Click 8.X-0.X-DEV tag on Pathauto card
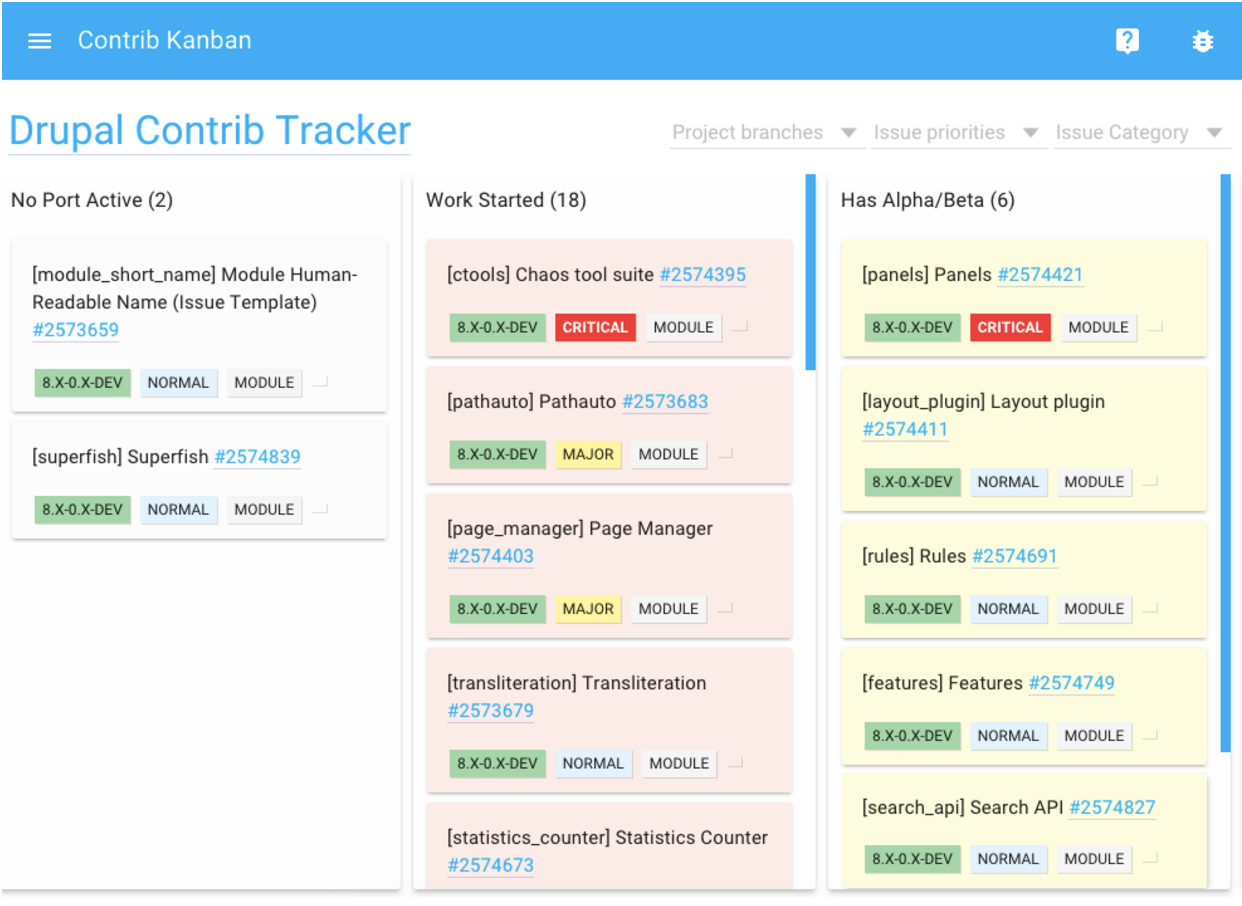Viewport: 1242px width, 906px height. 497,454
